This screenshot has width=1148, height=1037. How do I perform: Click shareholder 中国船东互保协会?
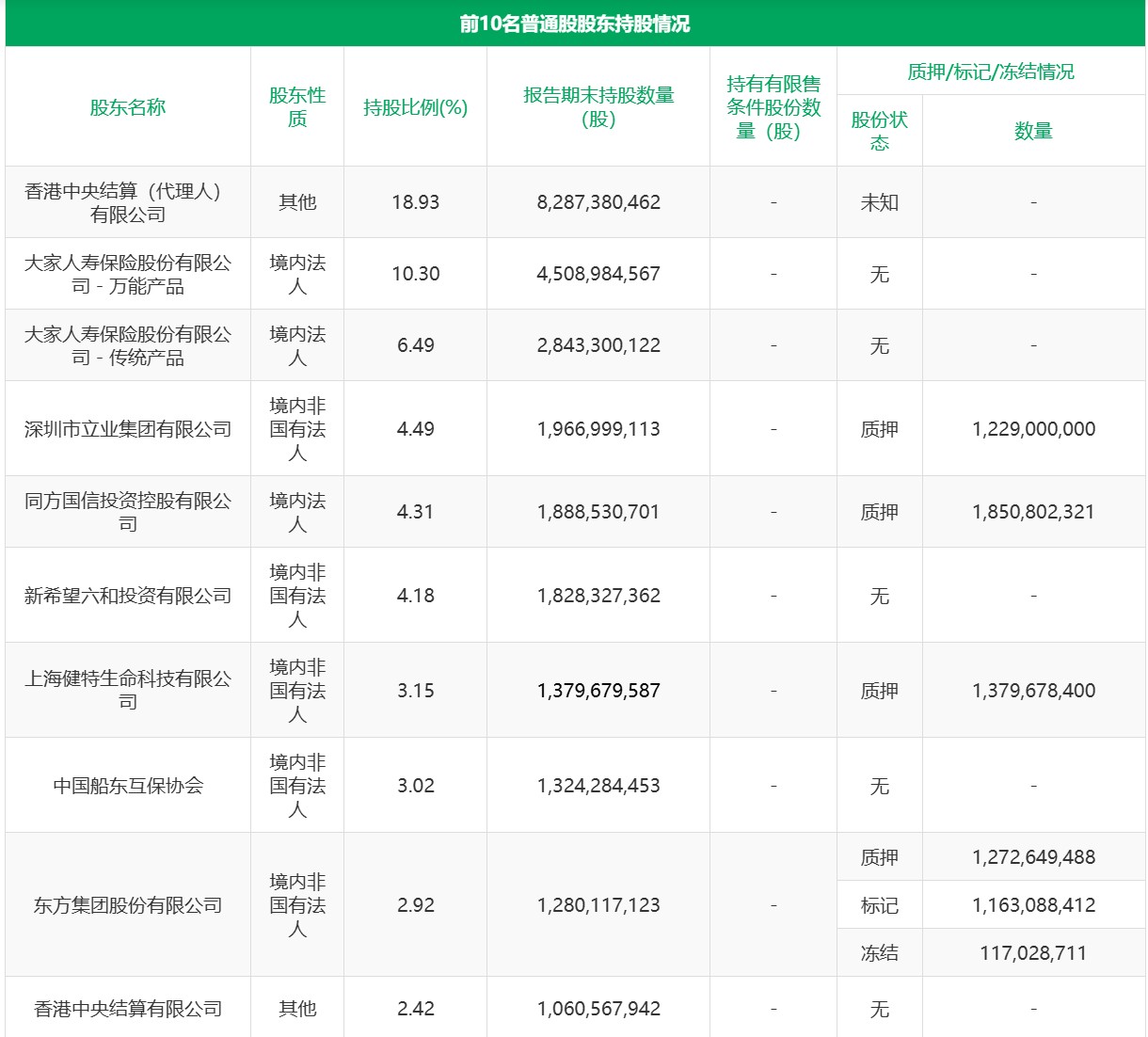(x=128, y=786)
